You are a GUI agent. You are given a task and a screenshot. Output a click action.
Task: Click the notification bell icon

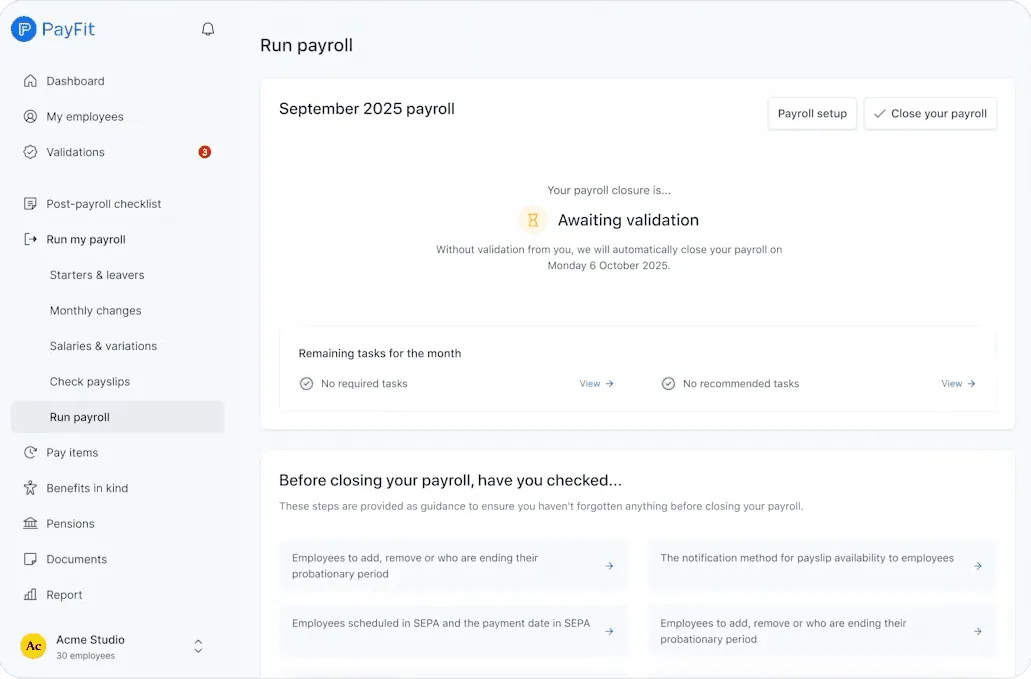pyautogui.click(x=207, y=29)
